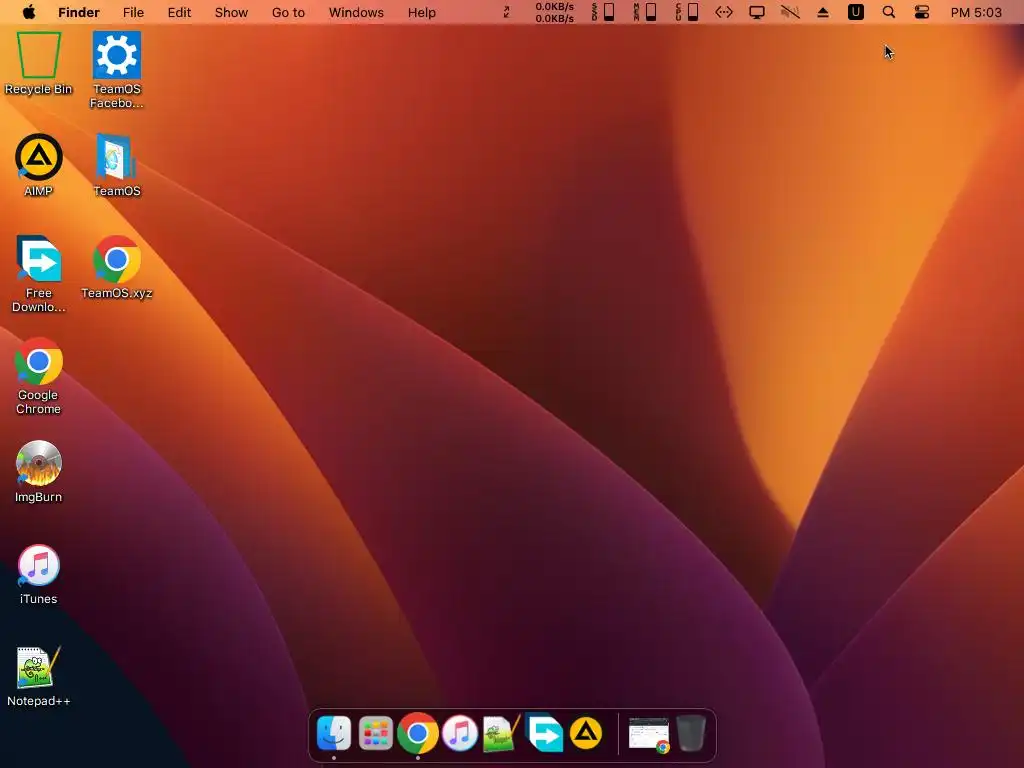Click the network speed arrows icon

point(506,12)
